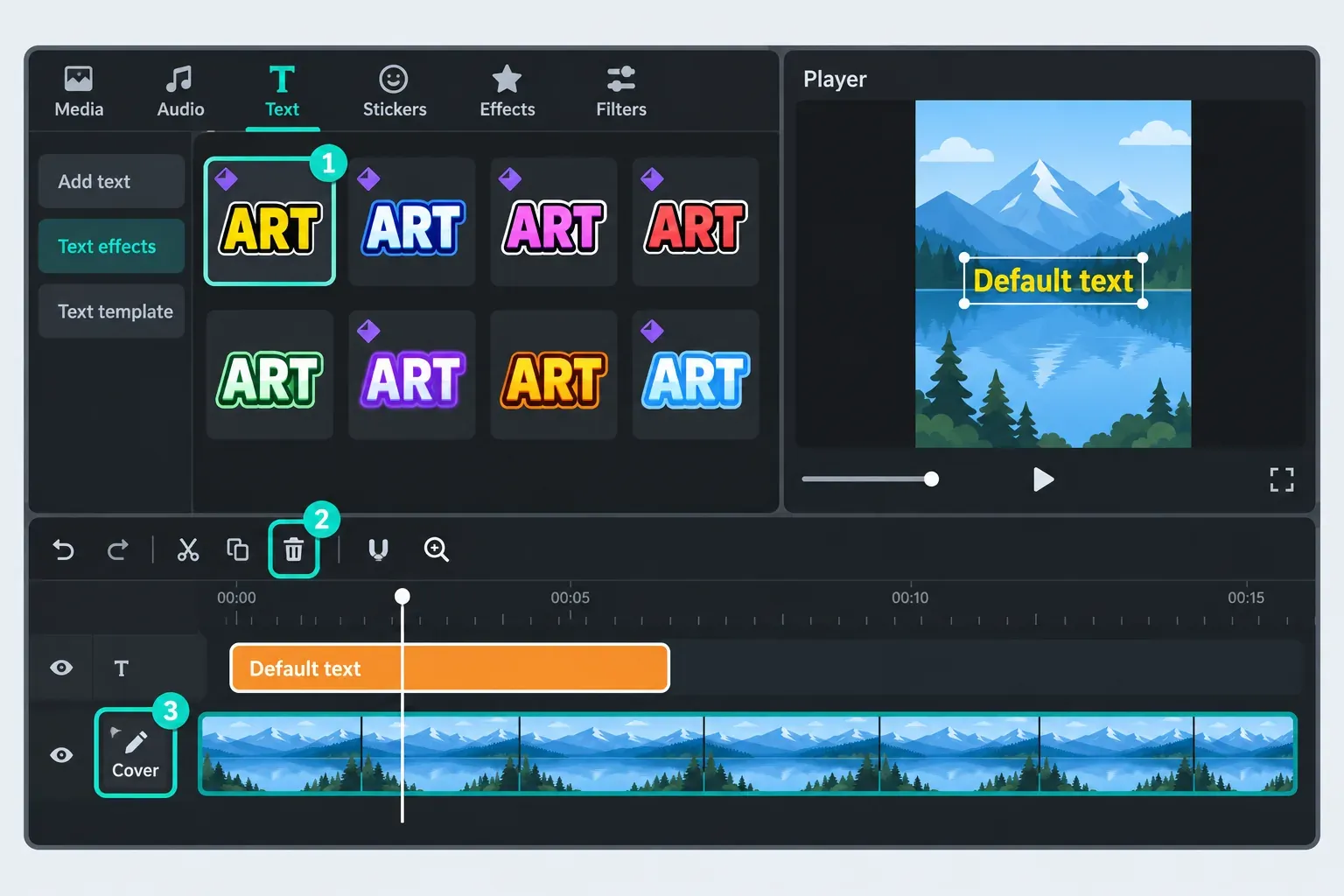Image resolution: width=1344 pixels, height=896 pixels.
Task: Click the timeline playhead marker
Action: click(x=402, y=596)
